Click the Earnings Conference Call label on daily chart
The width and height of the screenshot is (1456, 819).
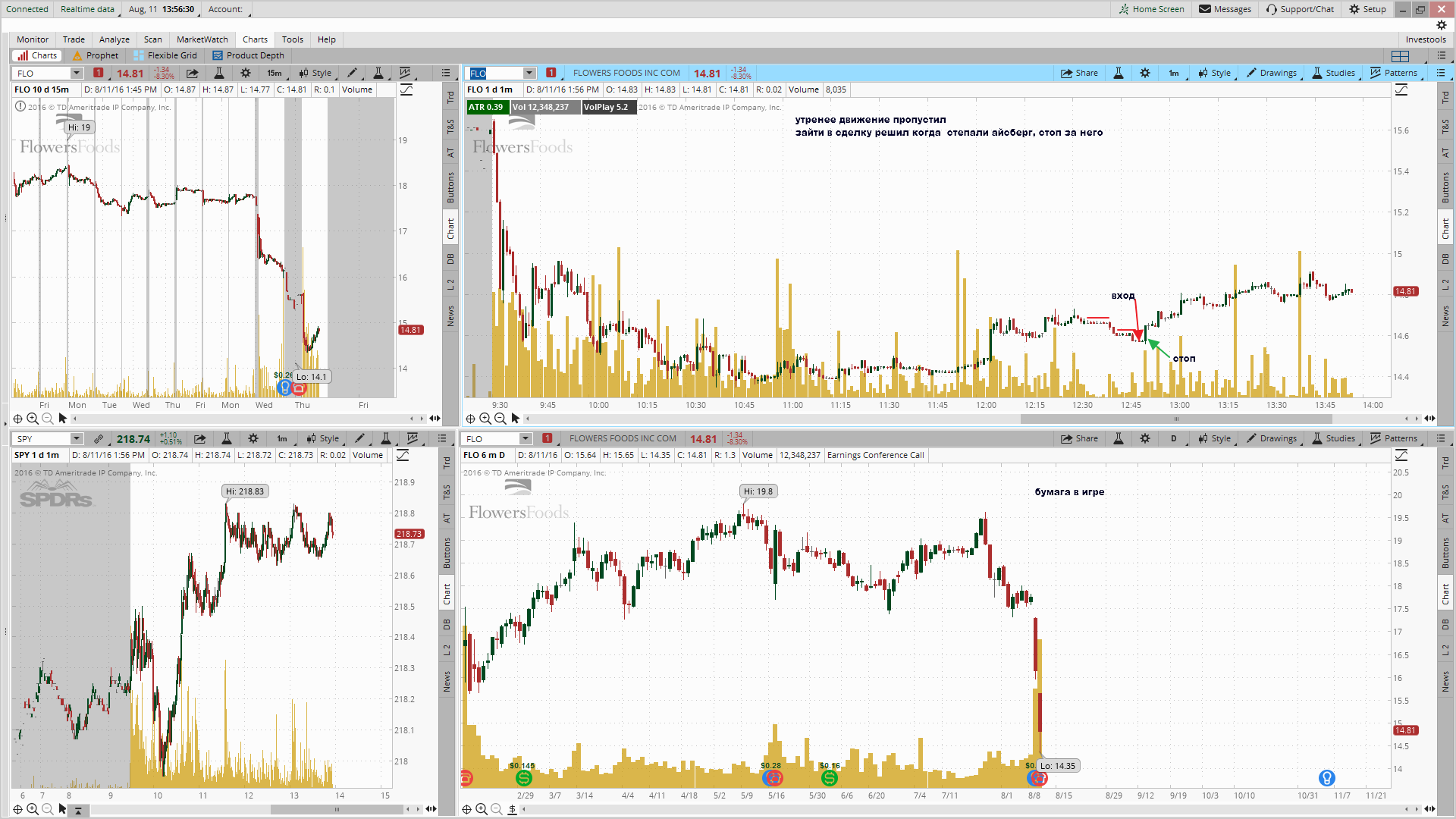(875, 456)
